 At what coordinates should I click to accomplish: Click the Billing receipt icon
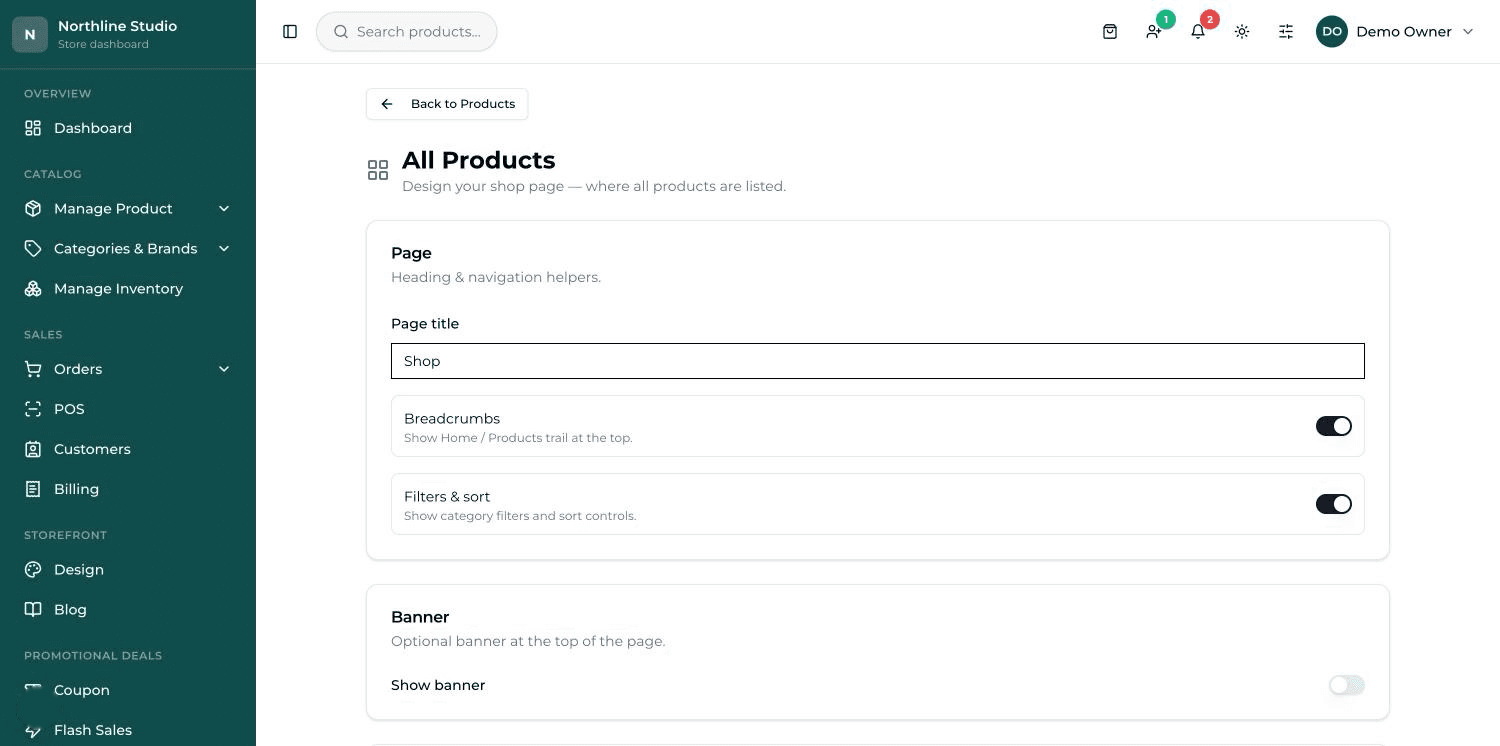point(33,489)
